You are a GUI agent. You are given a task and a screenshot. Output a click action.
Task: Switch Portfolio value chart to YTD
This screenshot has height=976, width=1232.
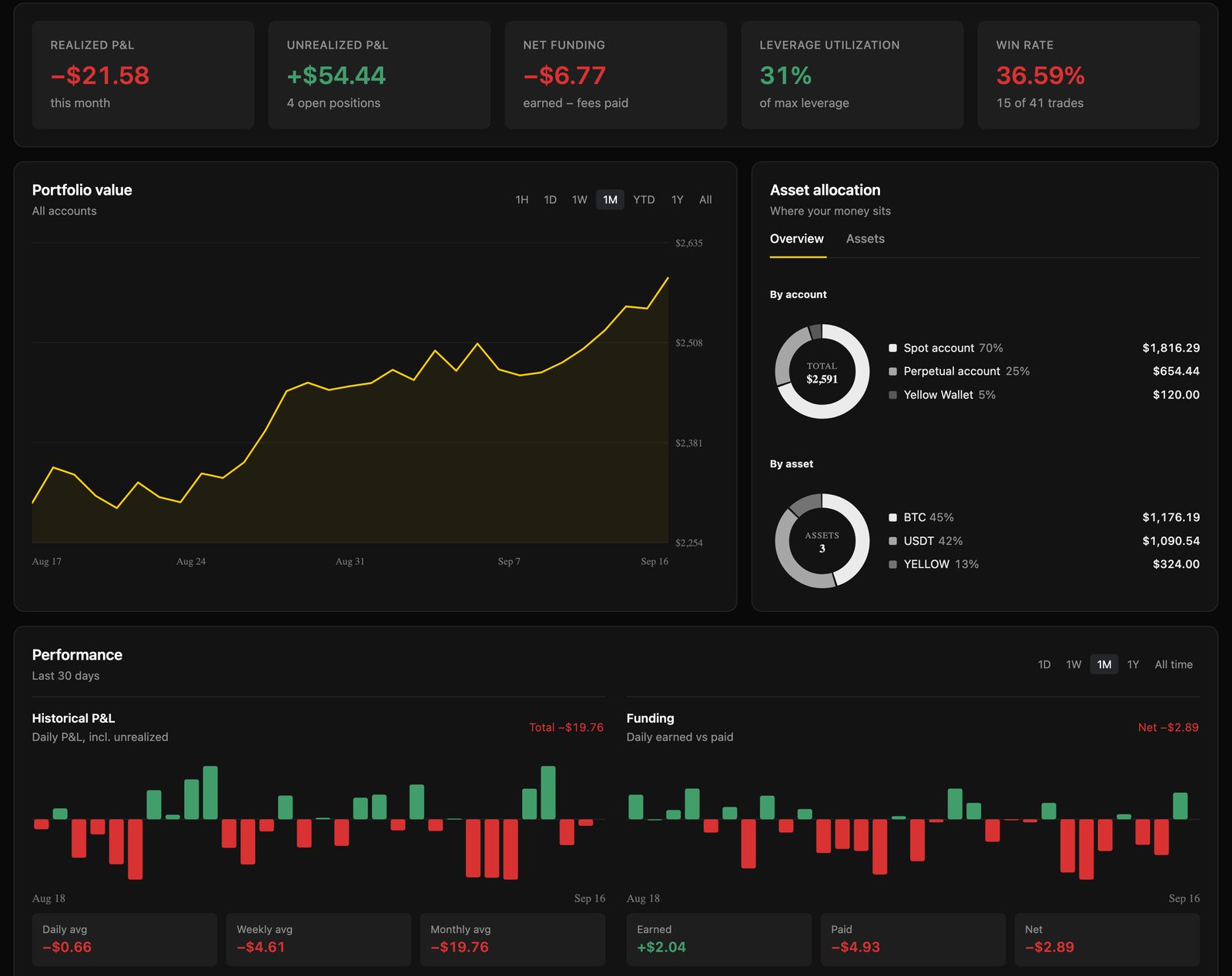click(x=644, y=199)
